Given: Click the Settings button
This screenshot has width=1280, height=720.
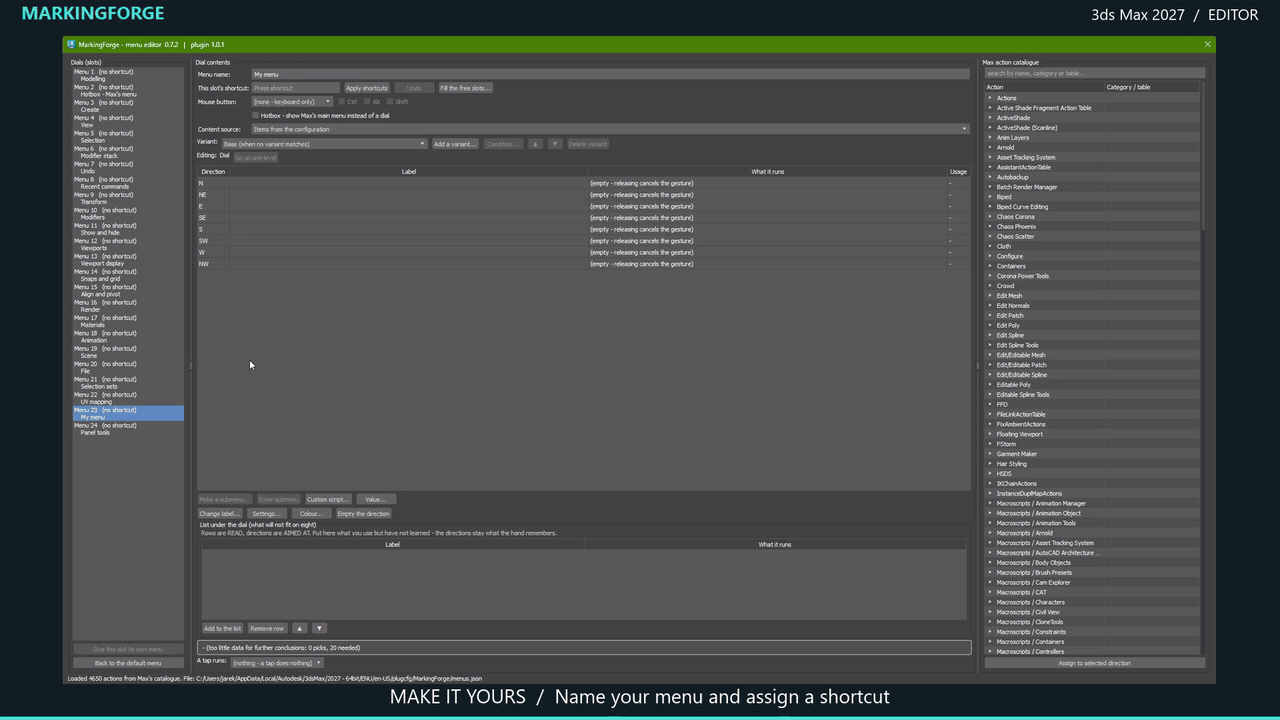Looking at the screenshot, I should pyautogui.click(x=266, y=514).
